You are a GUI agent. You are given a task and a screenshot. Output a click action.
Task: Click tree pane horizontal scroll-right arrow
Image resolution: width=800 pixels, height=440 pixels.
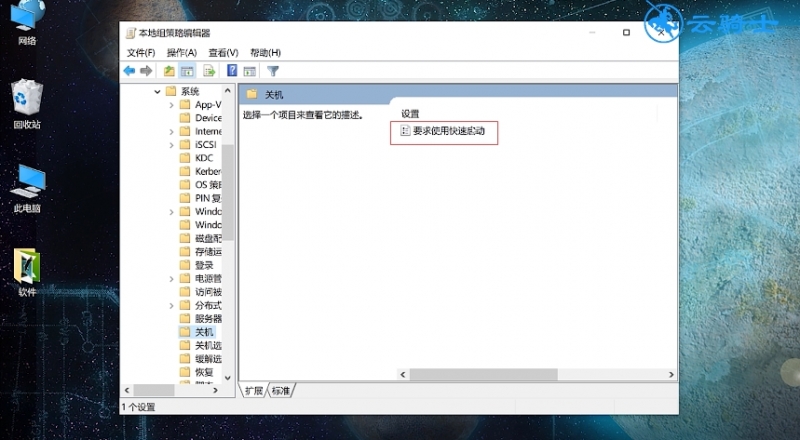pyautogui.click(x=215, y=390)
